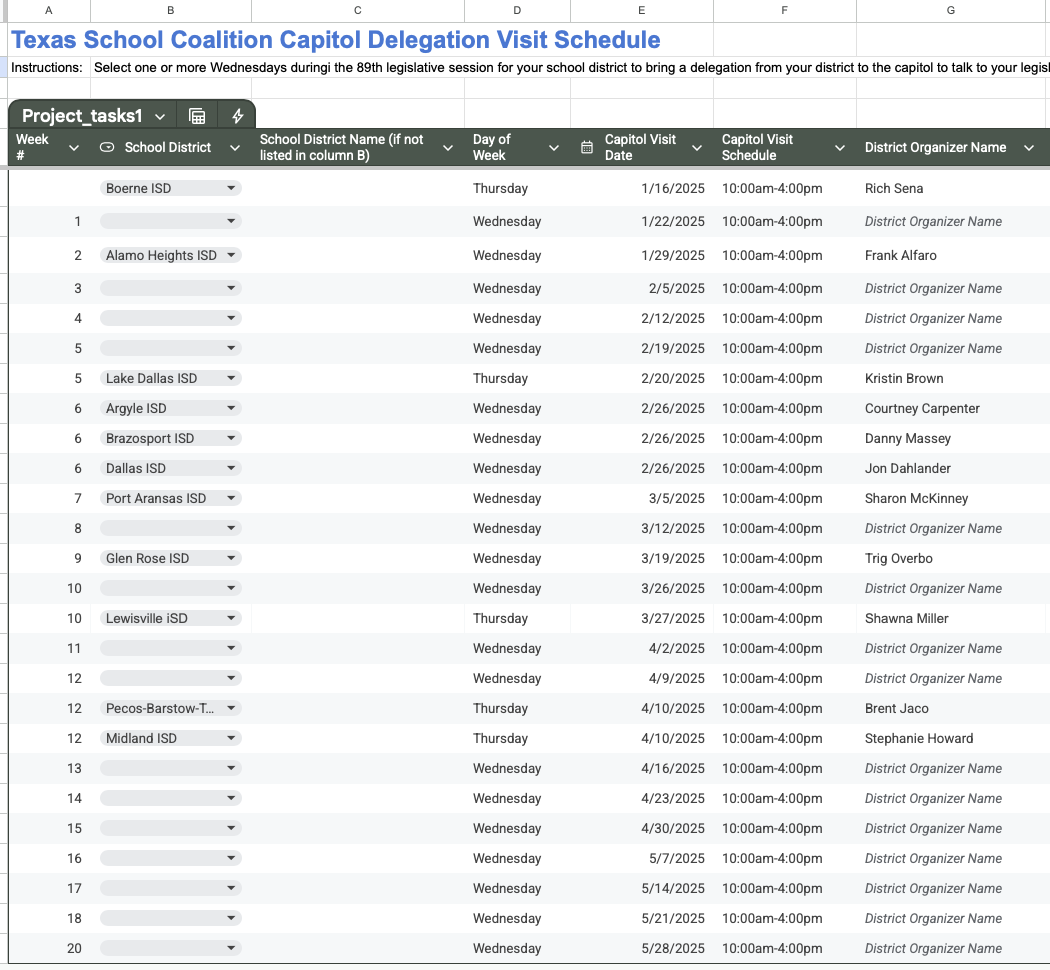1050x970 pixels.
Task: Open the Day of Week column menu arrow
Action: [554, 148]
